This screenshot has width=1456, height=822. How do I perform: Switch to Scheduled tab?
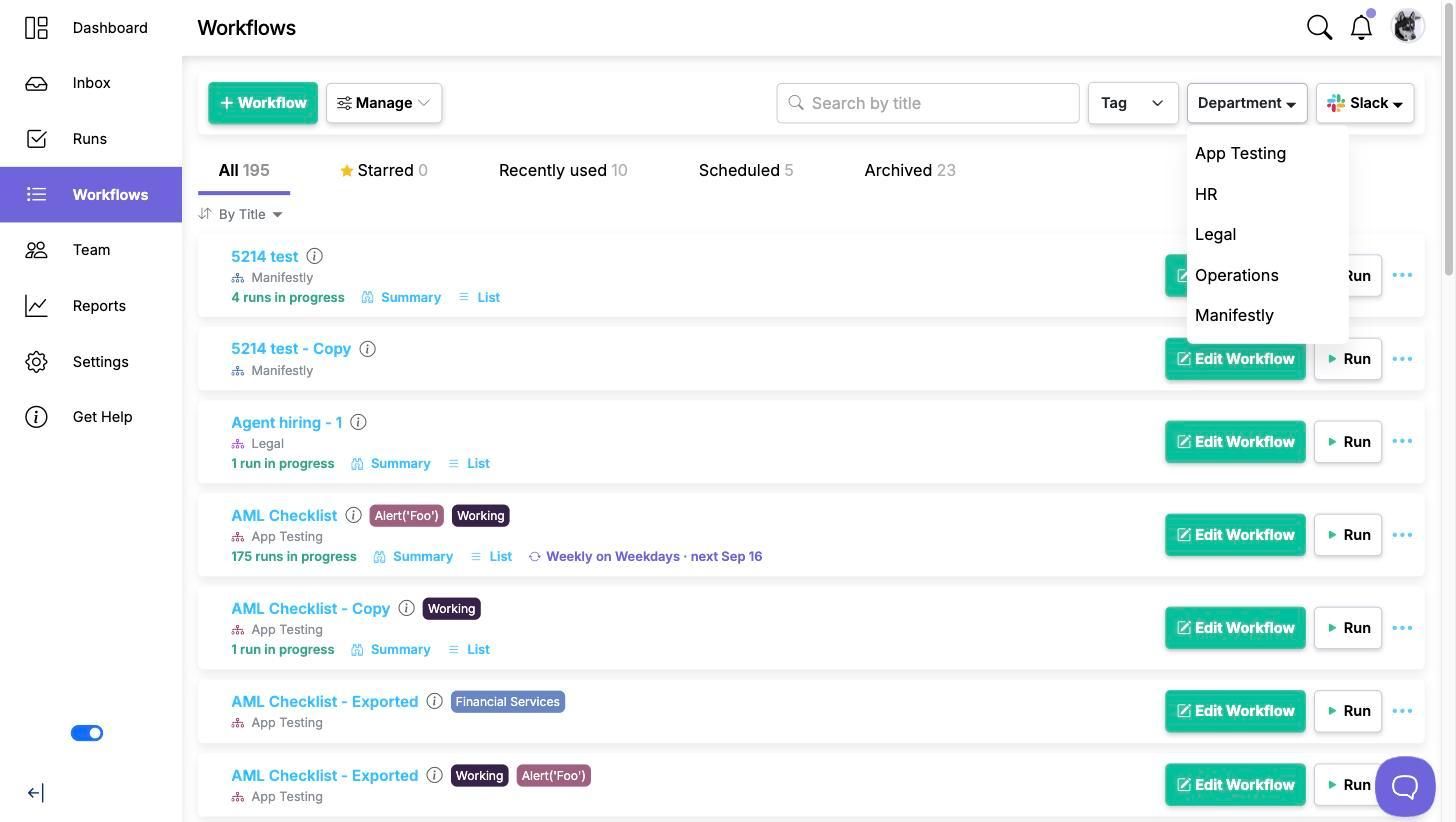pyautogui.click(x=746, y=170)
